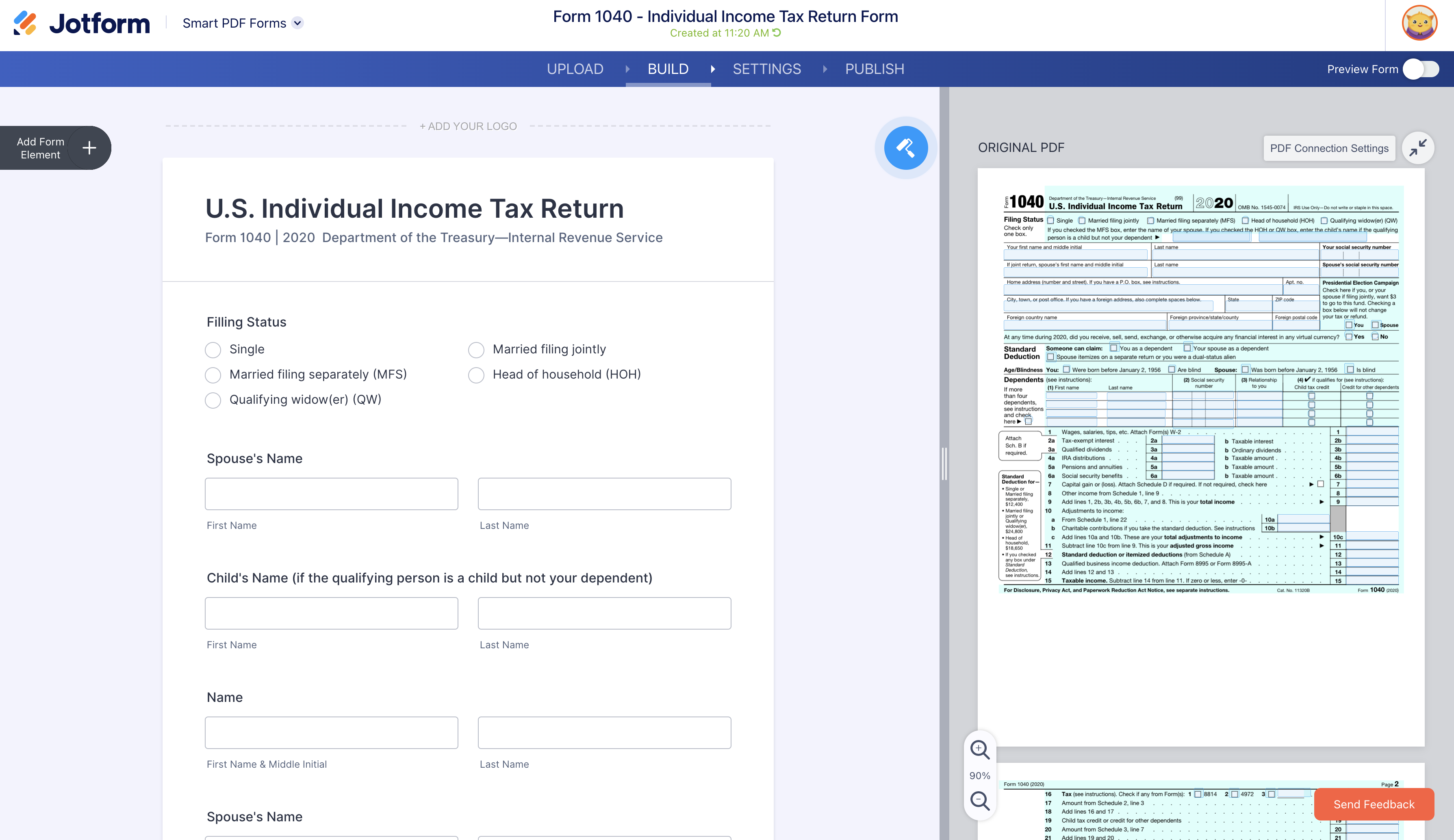Click the Jotform logo icon
Image resolution: width=1454 pixels, height=840 pixels.
click(x=25, y=23)
